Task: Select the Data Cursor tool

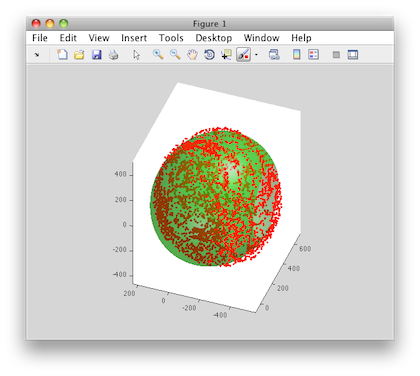Action: (x=226, y=54)
